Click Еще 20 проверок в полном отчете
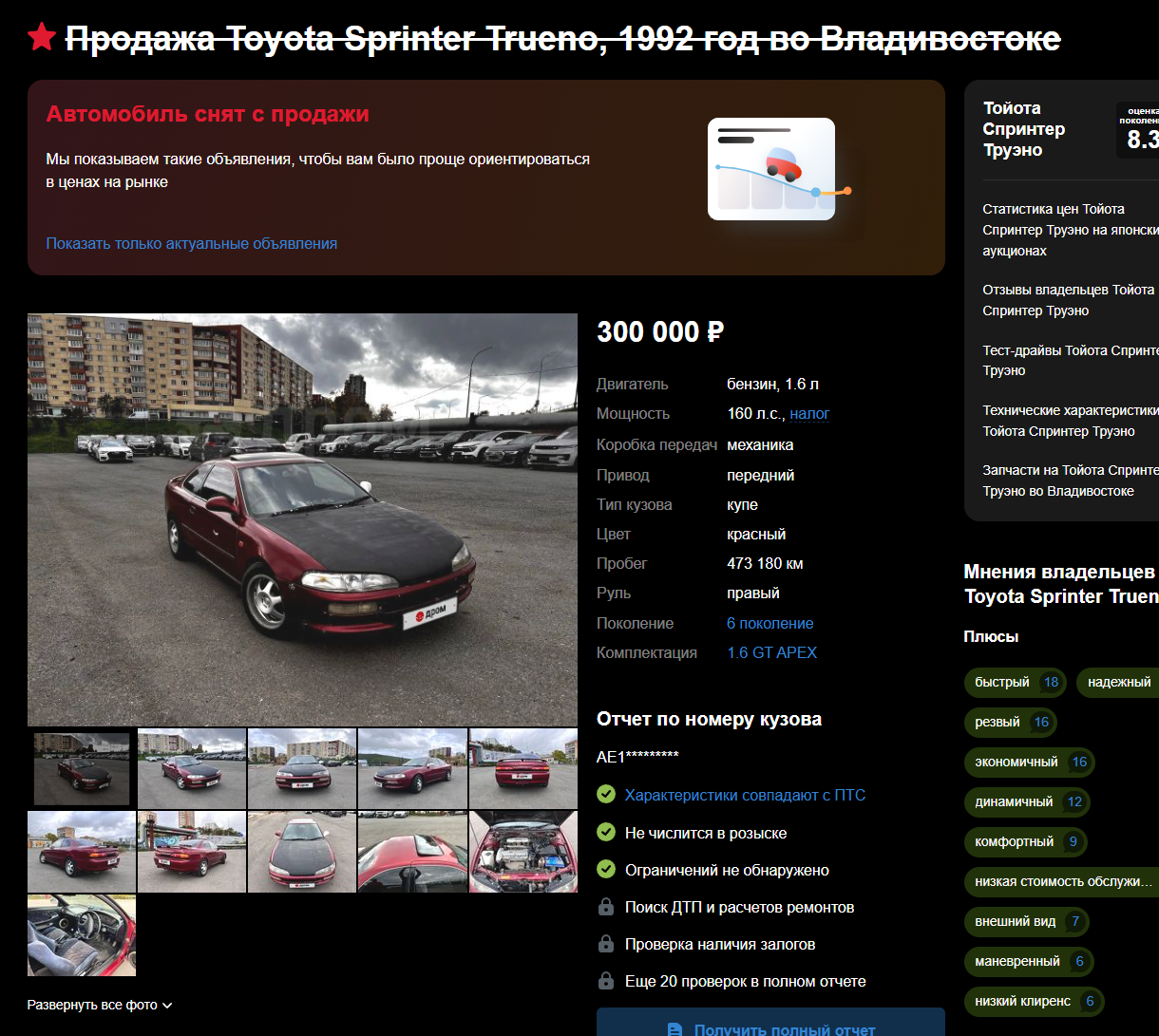 tap(746, 982)
